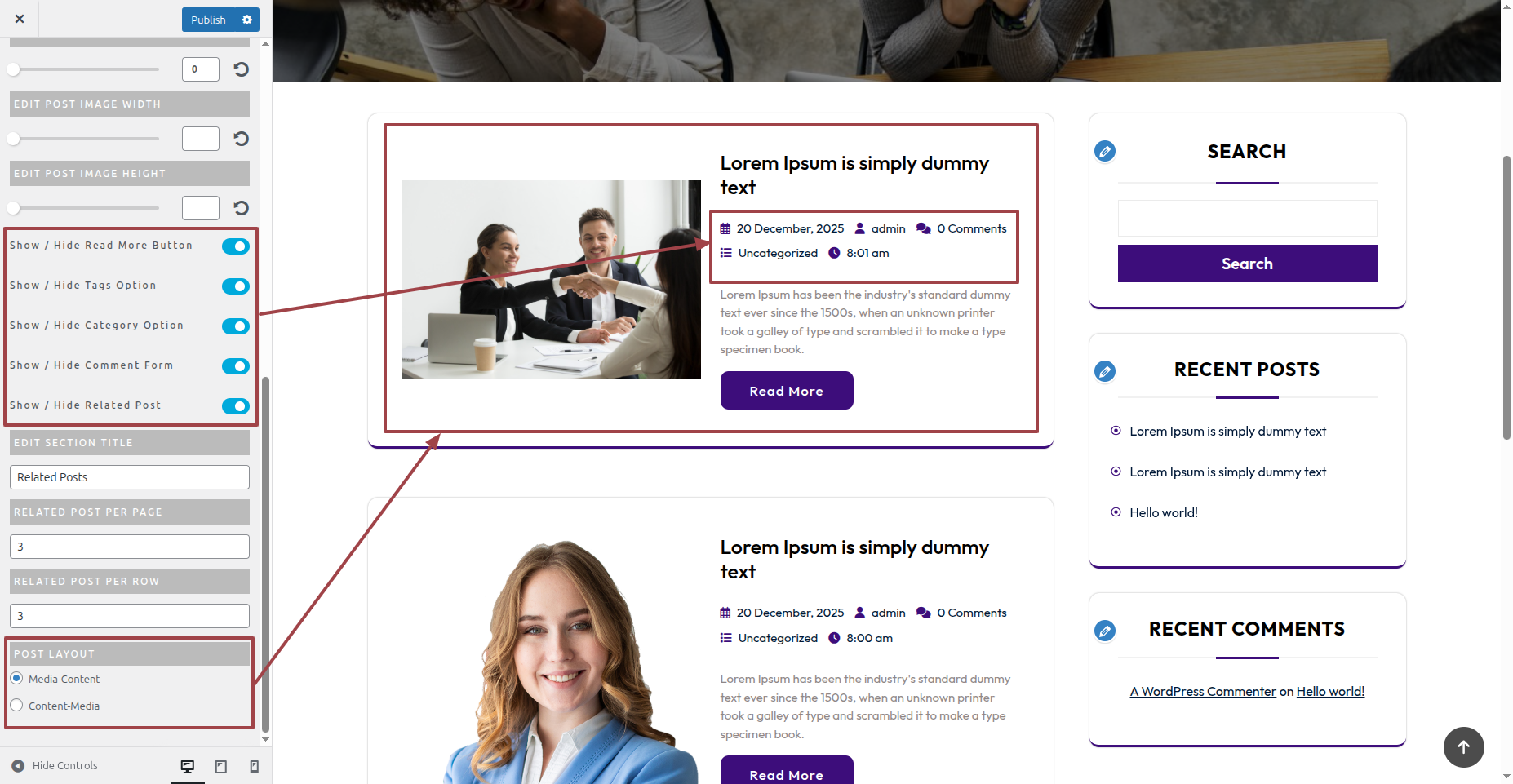Open the Hello world! recent post link
The image size is (1513, 784).
coord(1164,512)
